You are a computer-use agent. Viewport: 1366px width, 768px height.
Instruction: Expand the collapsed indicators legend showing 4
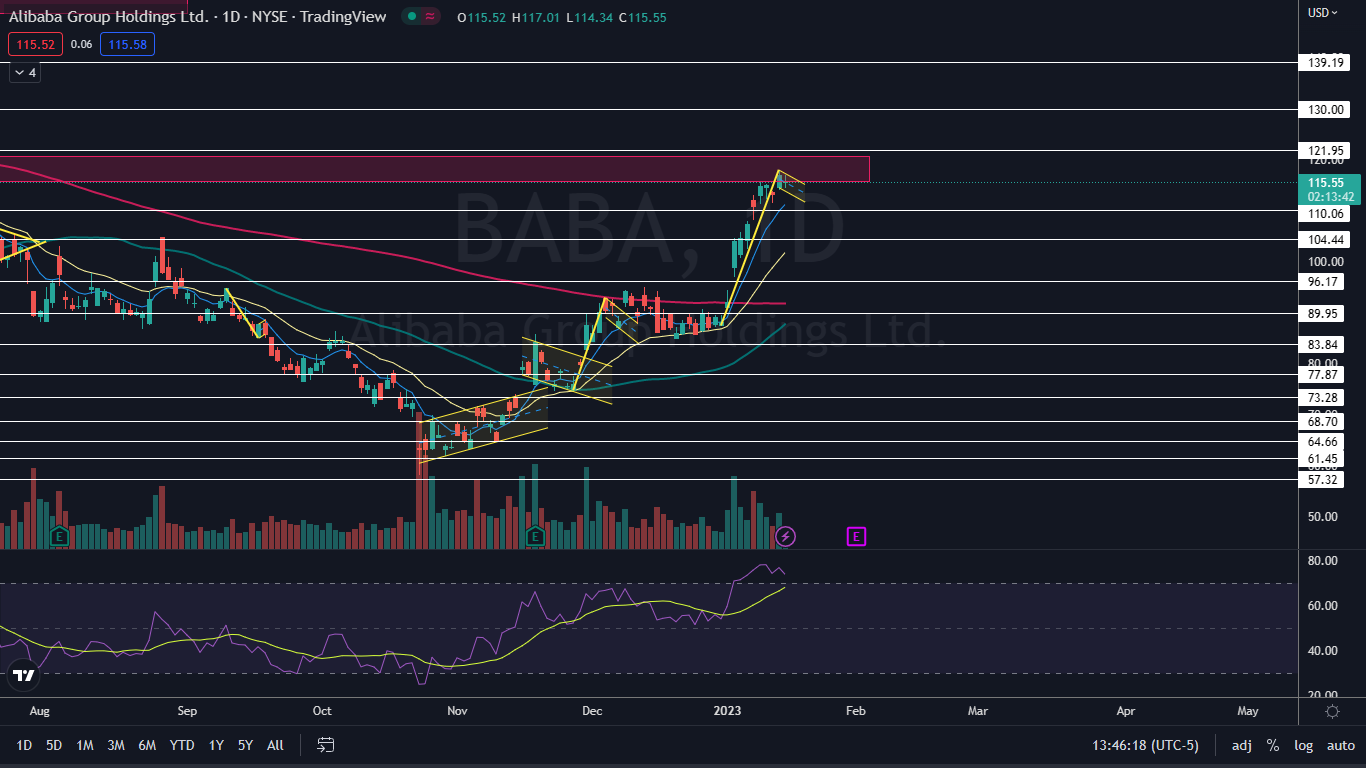pos(25,72)
